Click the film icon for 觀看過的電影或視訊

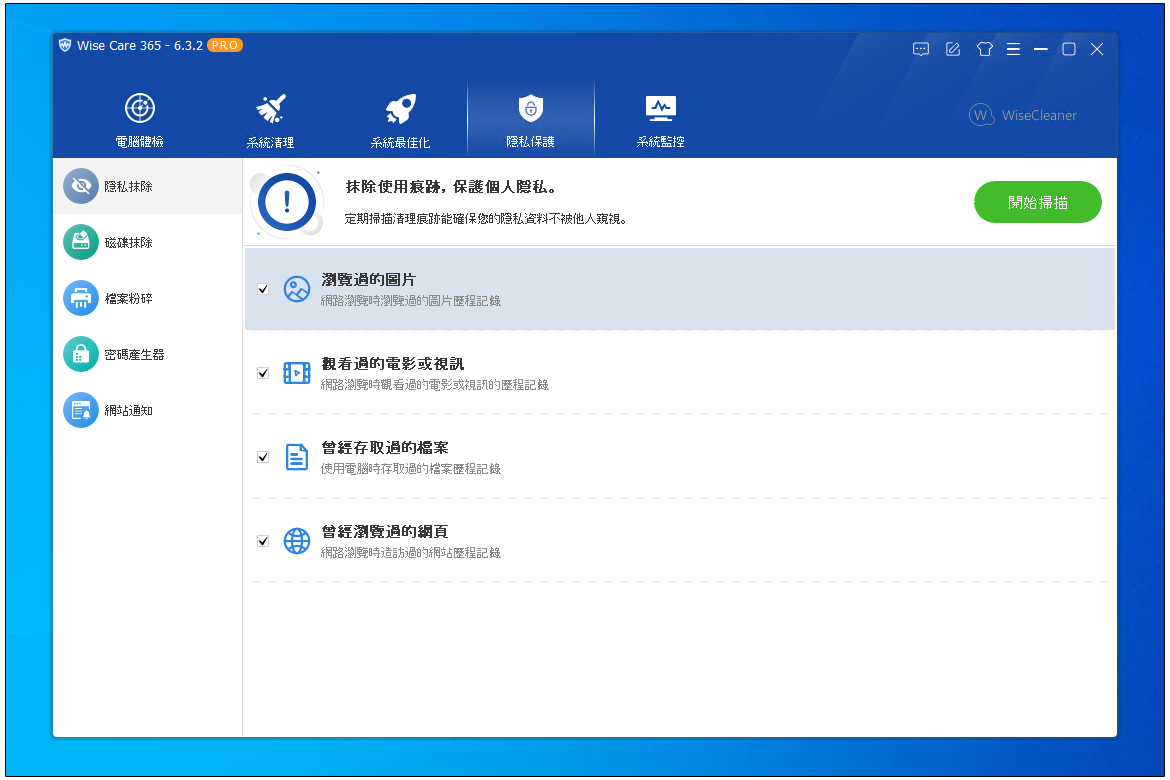(297, 372)
